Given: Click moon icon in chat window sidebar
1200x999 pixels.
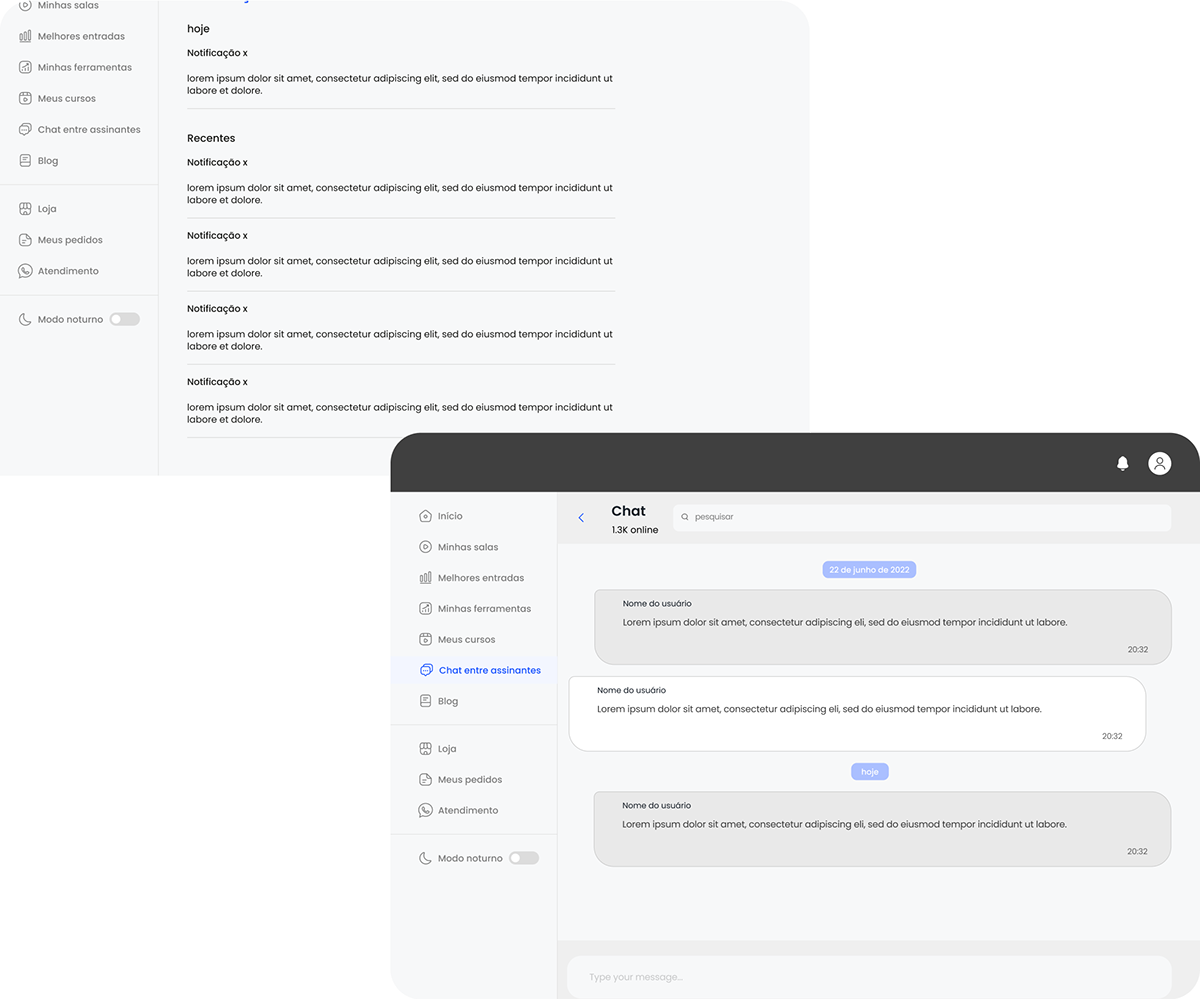Looking at the screenshot, I should point(425,858).
